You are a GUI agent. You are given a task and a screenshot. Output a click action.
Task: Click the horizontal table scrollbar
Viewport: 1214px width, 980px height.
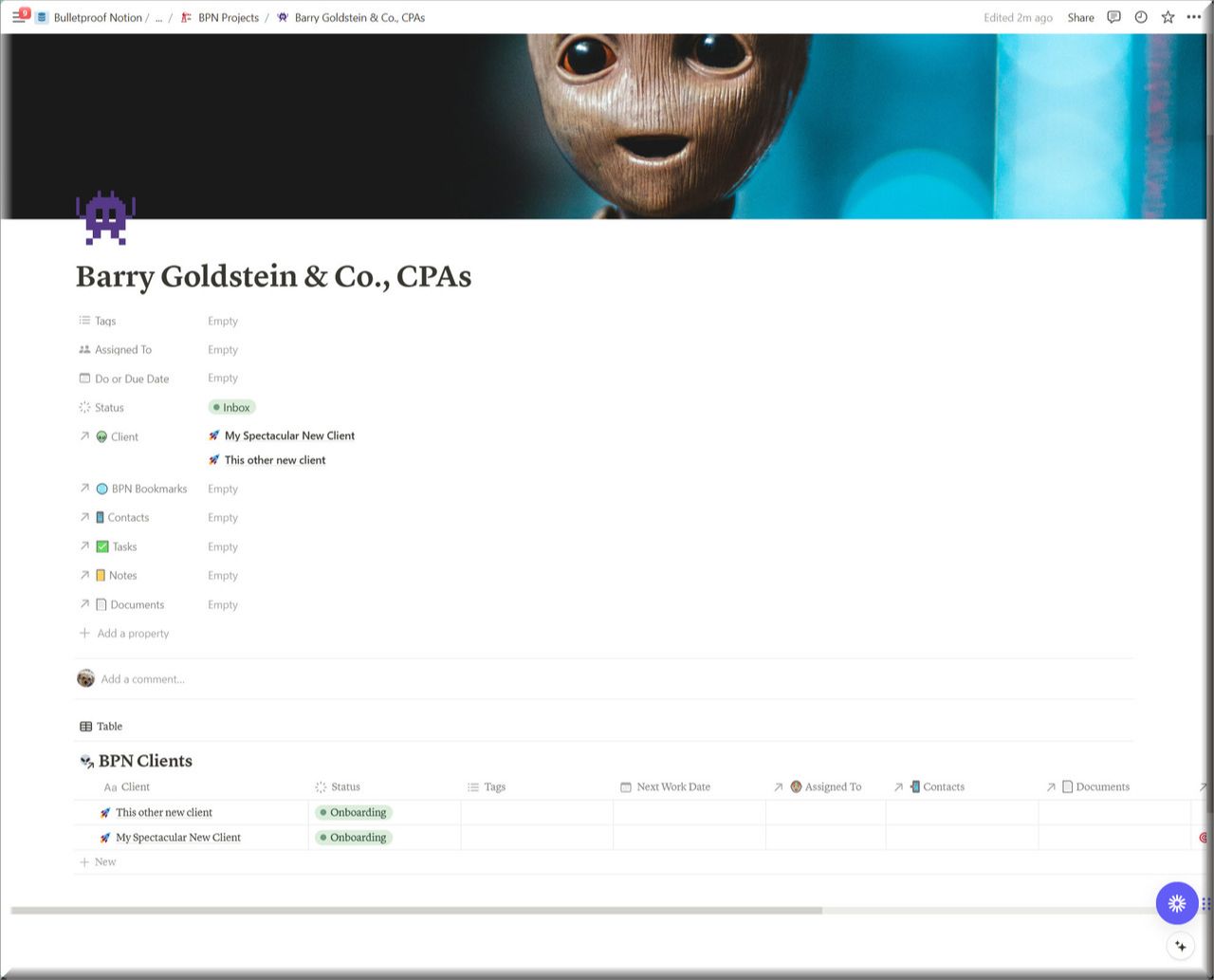(416, 910)
